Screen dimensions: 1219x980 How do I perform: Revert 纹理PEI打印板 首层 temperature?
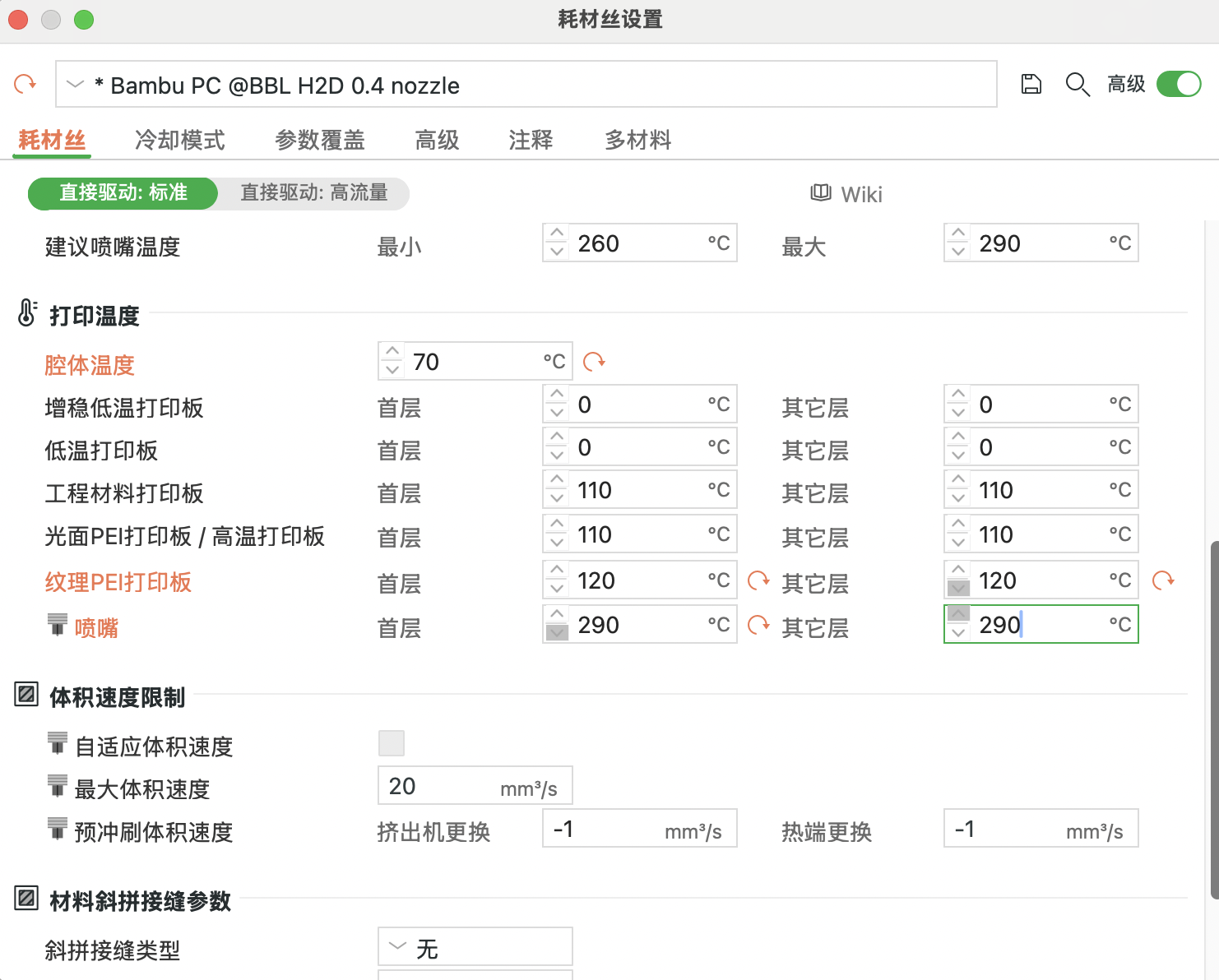(758, 581)
